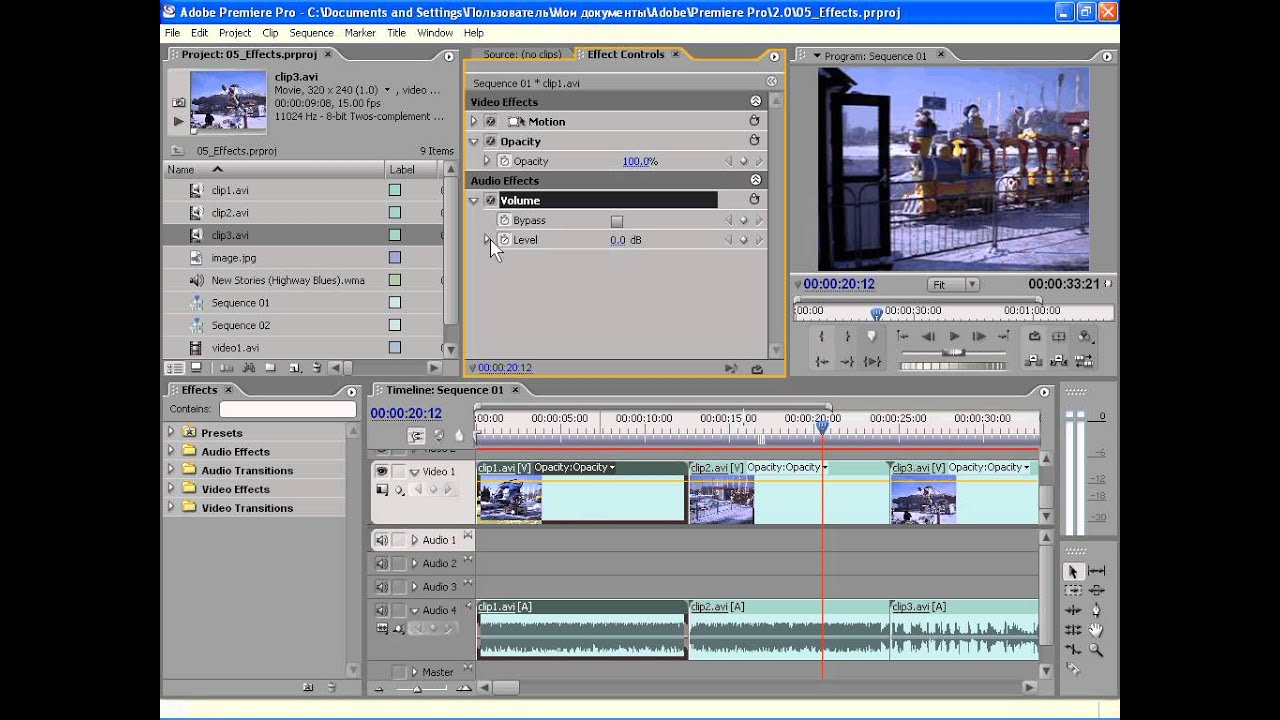Hide Video 1 track with eye icon

(x=381, y=471)
